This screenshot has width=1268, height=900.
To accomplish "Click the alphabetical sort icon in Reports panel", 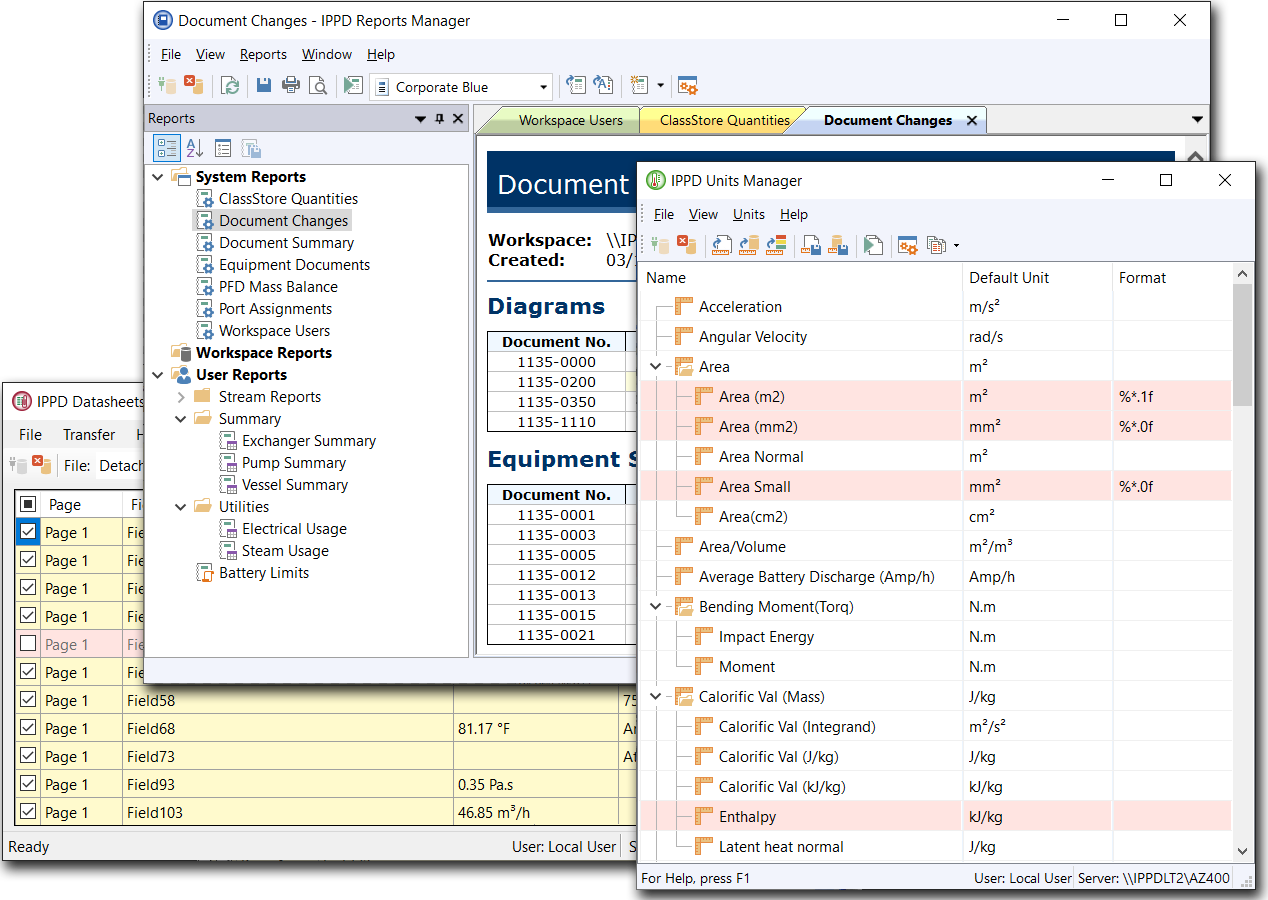I will click(x=195, y=149).
